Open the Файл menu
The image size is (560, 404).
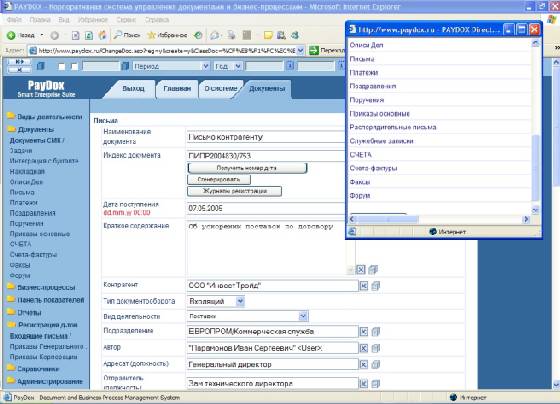tap(14, 20)
